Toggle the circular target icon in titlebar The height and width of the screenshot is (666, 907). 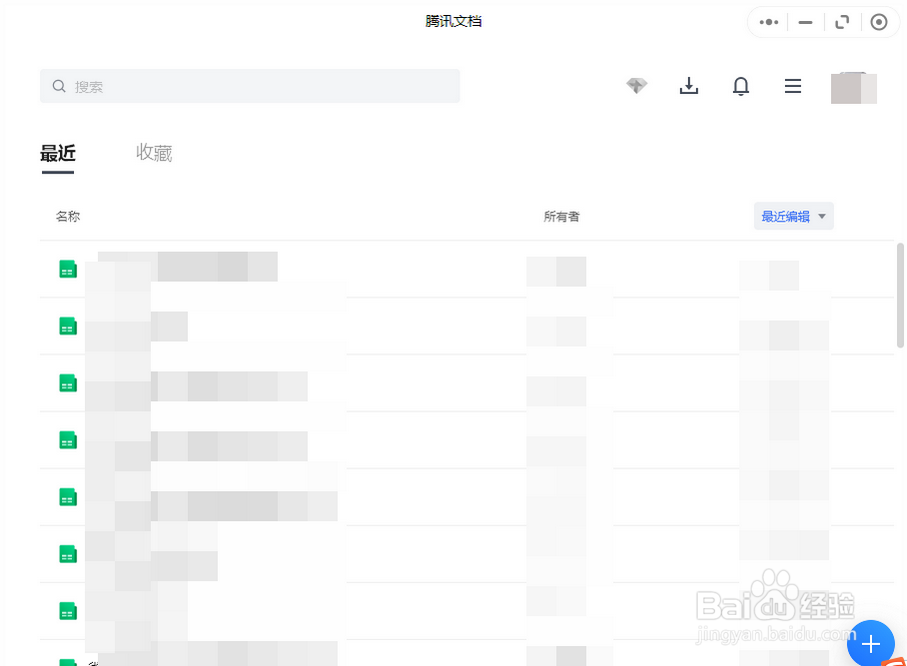click(879, 21)
